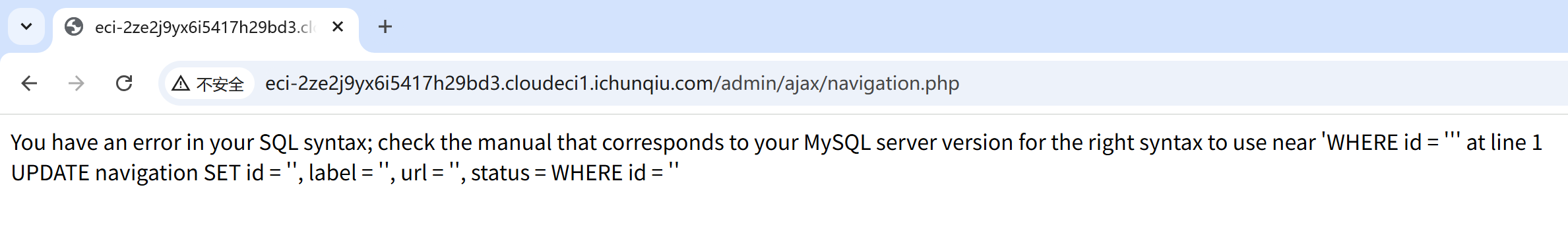Viewport: 1568px width, 247px height.
Task: Open a new tab with plus icon
Action: pos(385,26)
